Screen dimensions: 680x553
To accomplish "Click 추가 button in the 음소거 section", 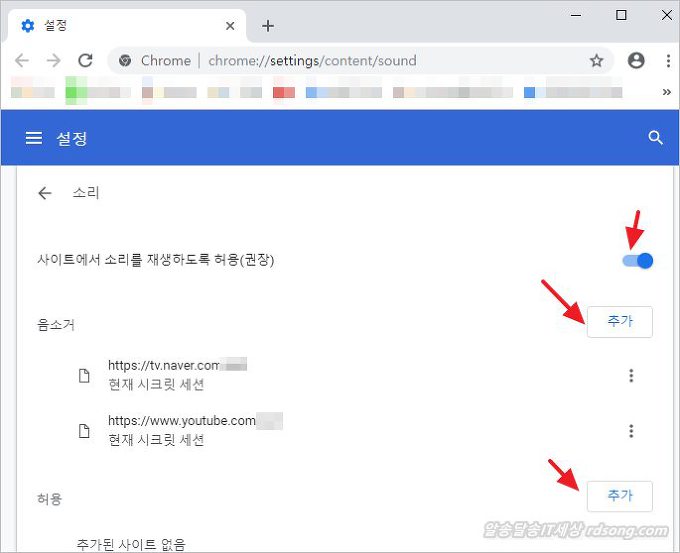I will [x=619, y=322].
